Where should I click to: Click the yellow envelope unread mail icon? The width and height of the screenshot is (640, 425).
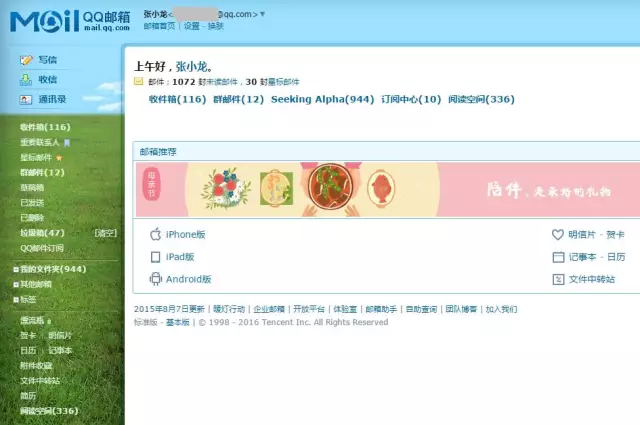(x=138, y=82)
